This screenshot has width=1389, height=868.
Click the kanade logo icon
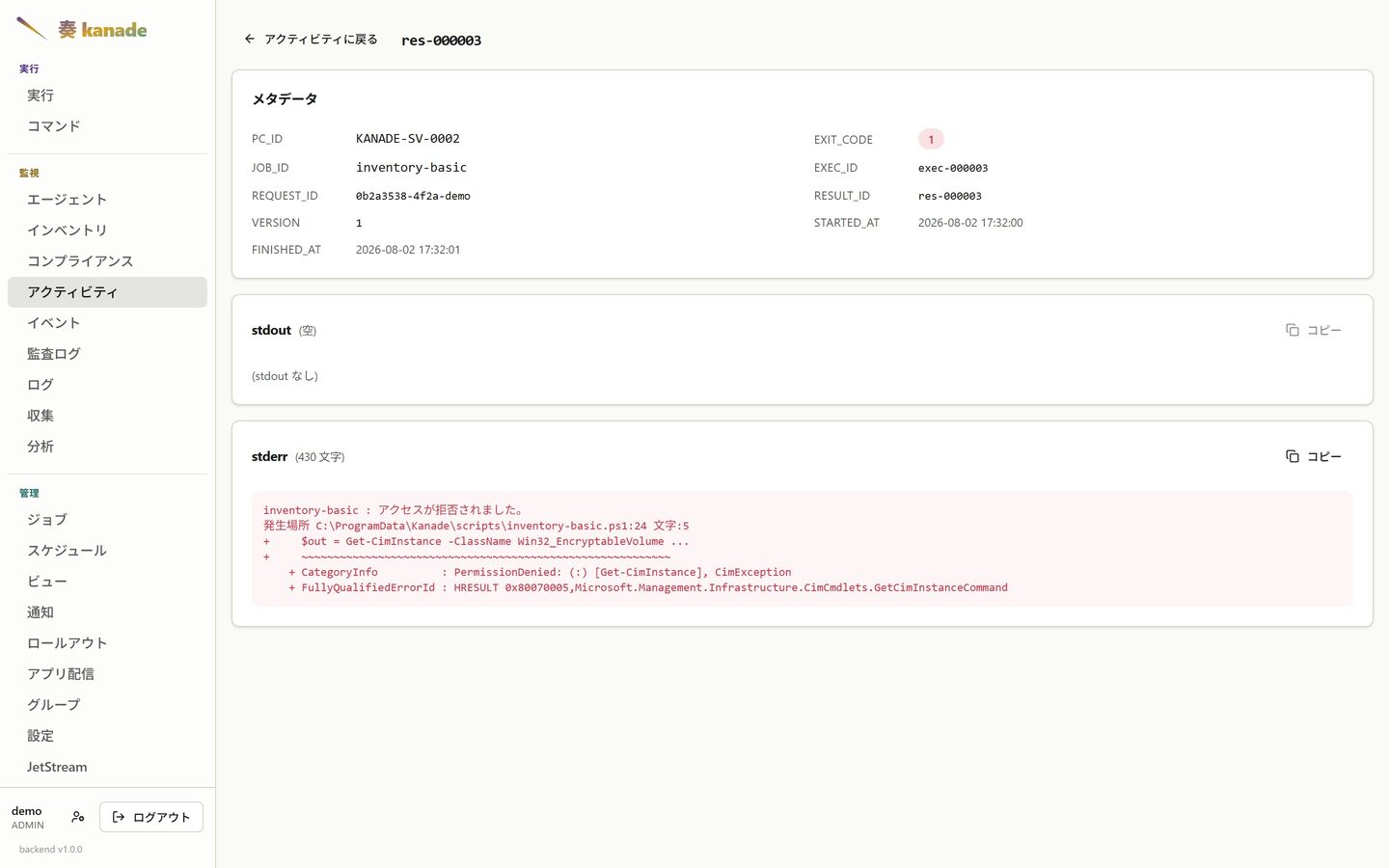[x=32, y=29]
